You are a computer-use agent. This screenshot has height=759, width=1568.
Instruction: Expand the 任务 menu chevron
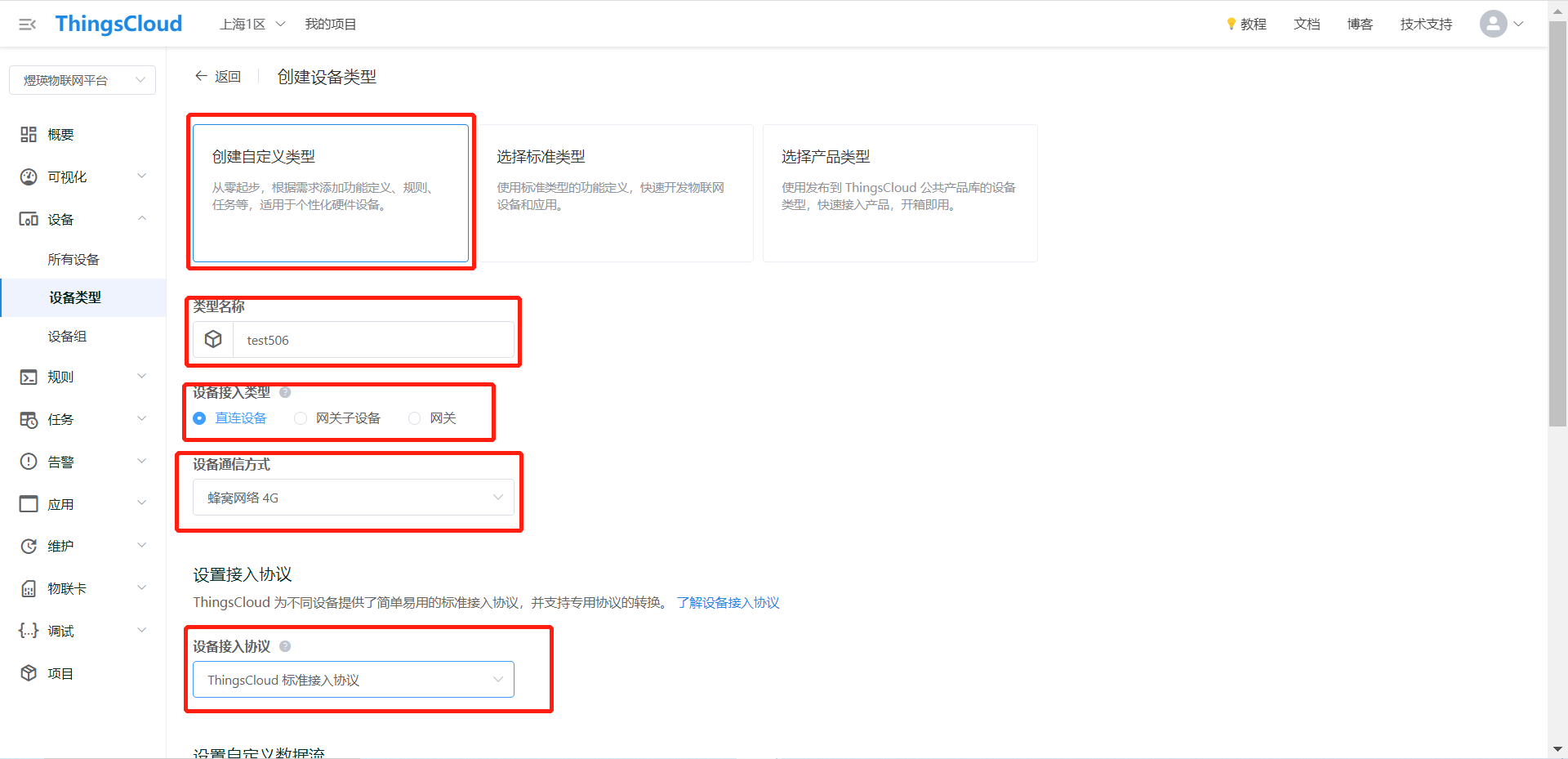point(142,419)
